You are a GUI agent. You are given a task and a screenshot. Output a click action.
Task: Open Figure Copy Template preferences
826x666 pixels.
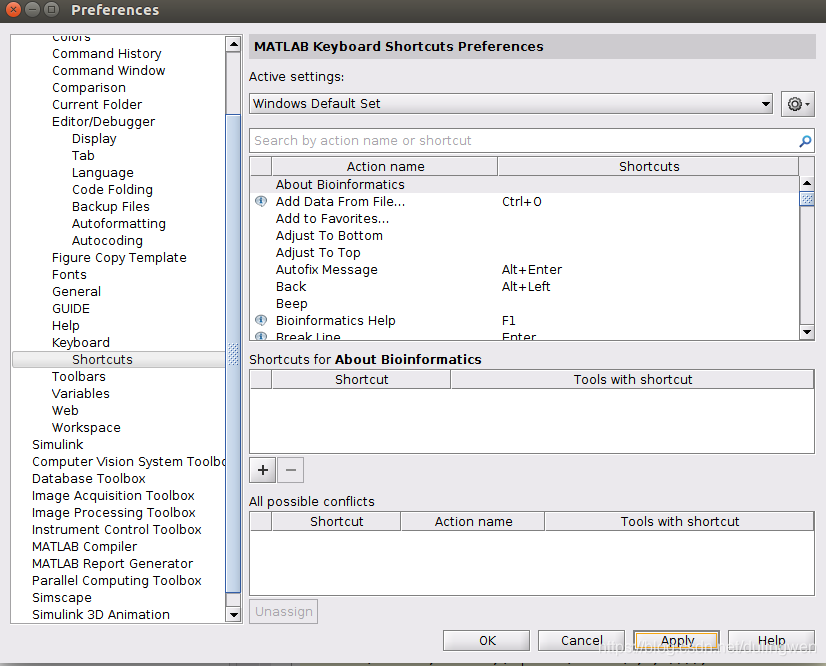pyautogui.click(x=119, y=258)
